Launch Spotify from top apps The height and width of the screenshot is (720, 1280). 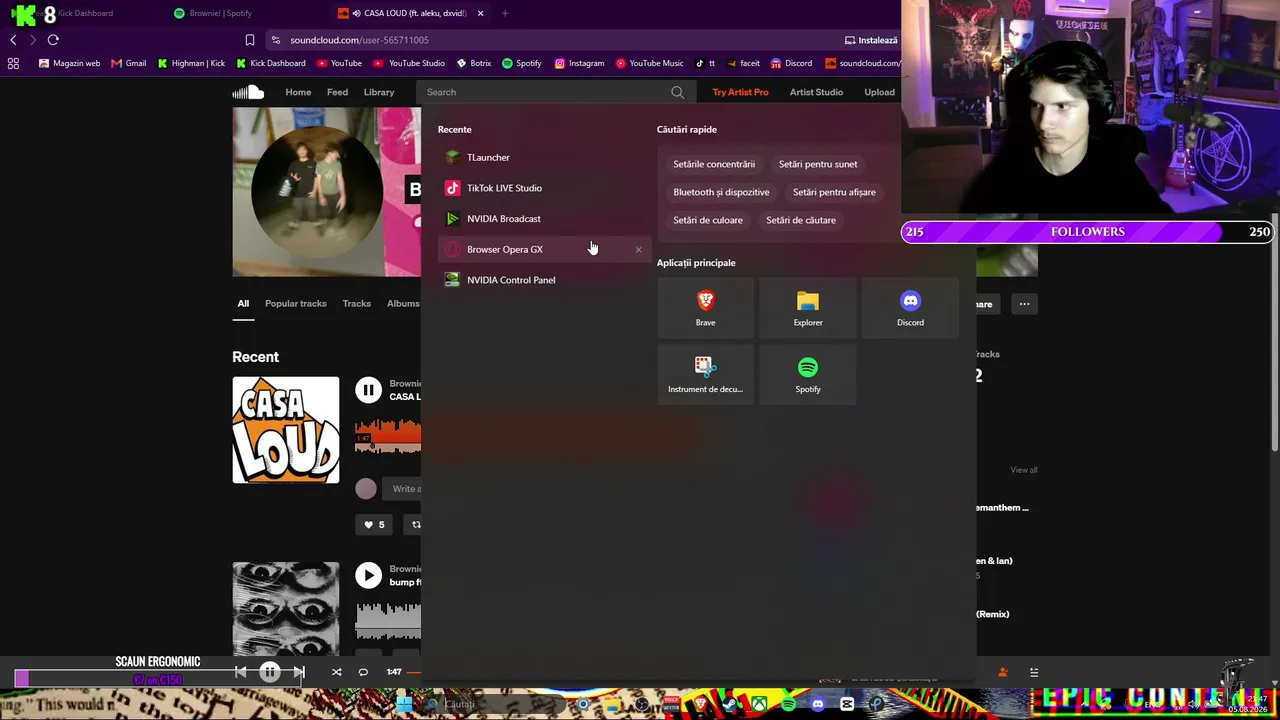click(808, 374)
